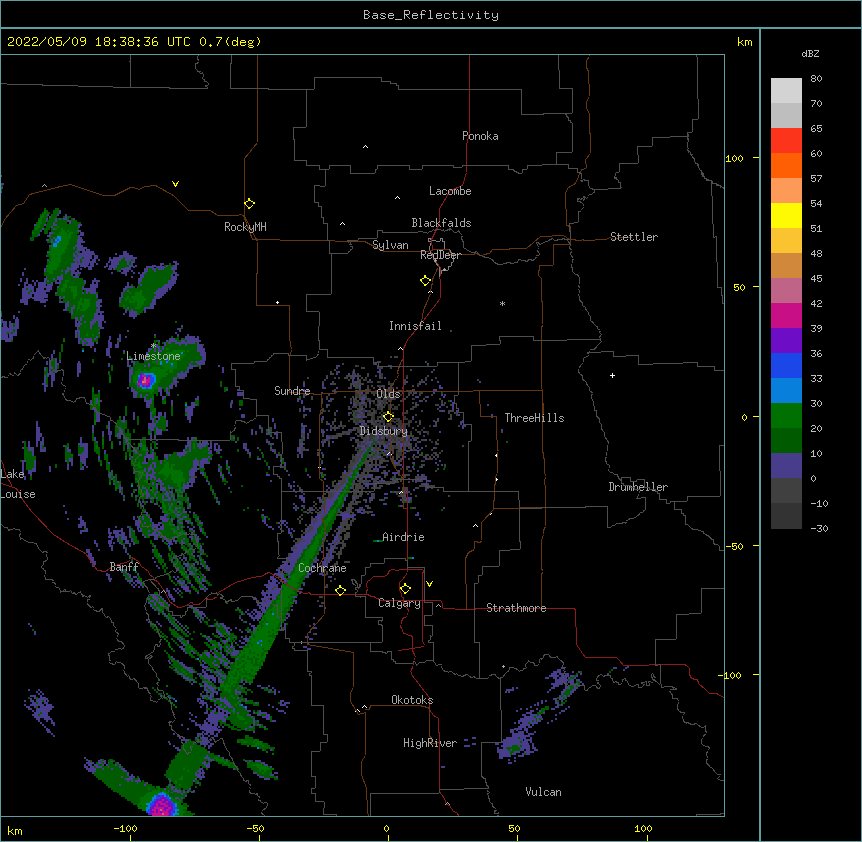Click the Olds town label

point(388,394)
